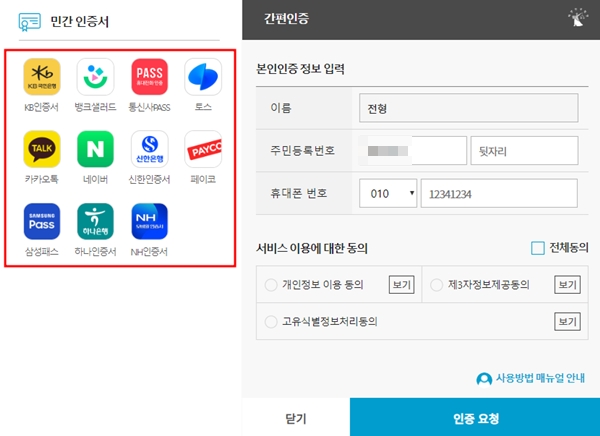Click the 민간 인증서 heading text
The width and height of the screenshot is (600, 436).
coord(80,21)
